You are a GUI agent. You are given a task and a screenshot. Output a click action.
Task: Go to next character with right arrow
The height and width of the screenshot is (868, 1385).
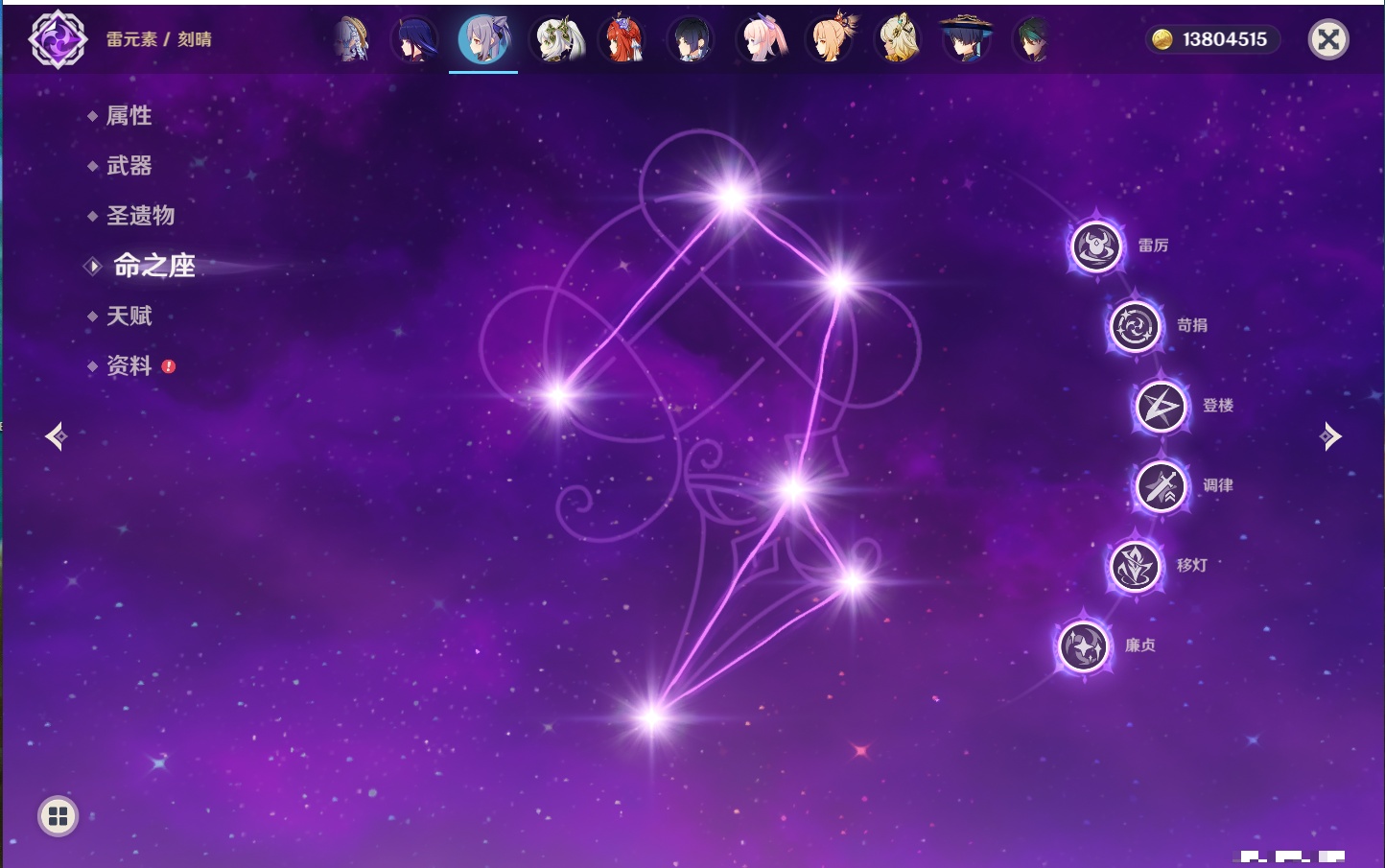[1330, 436]
